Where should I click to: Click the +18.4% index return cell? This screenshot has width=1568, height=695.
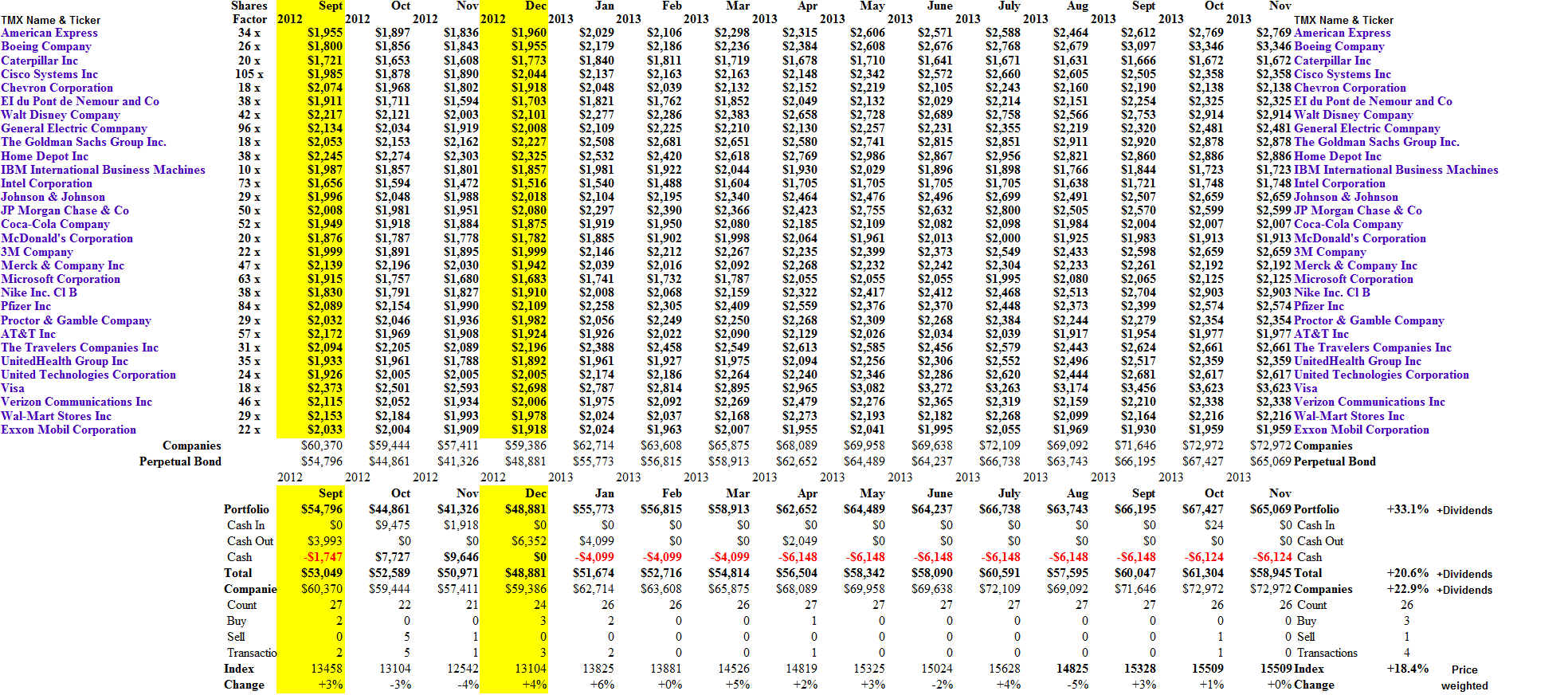click(x=1407, y=669)
